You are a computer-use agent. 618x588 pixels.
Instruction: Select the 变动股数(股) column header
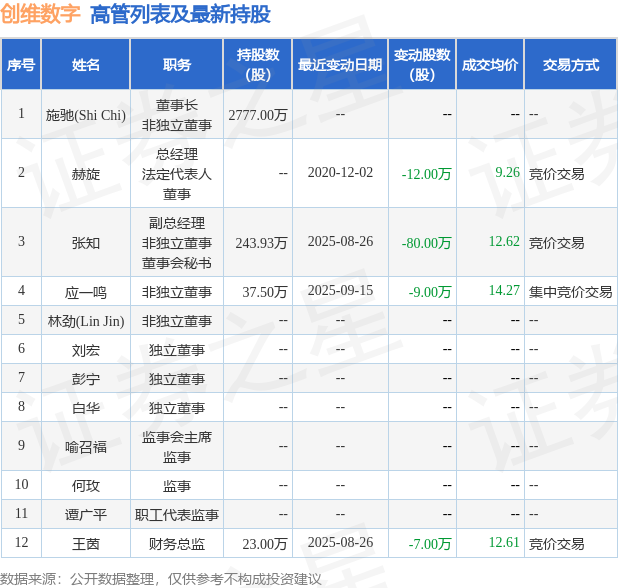(x=422, y=64)
